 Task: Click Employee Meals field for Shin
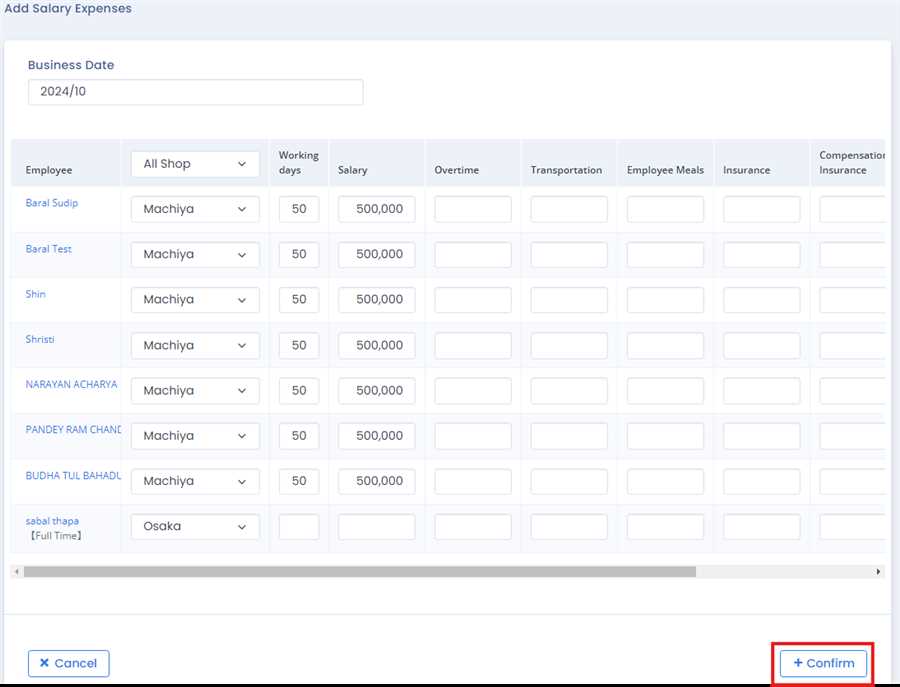pos(665,299)
